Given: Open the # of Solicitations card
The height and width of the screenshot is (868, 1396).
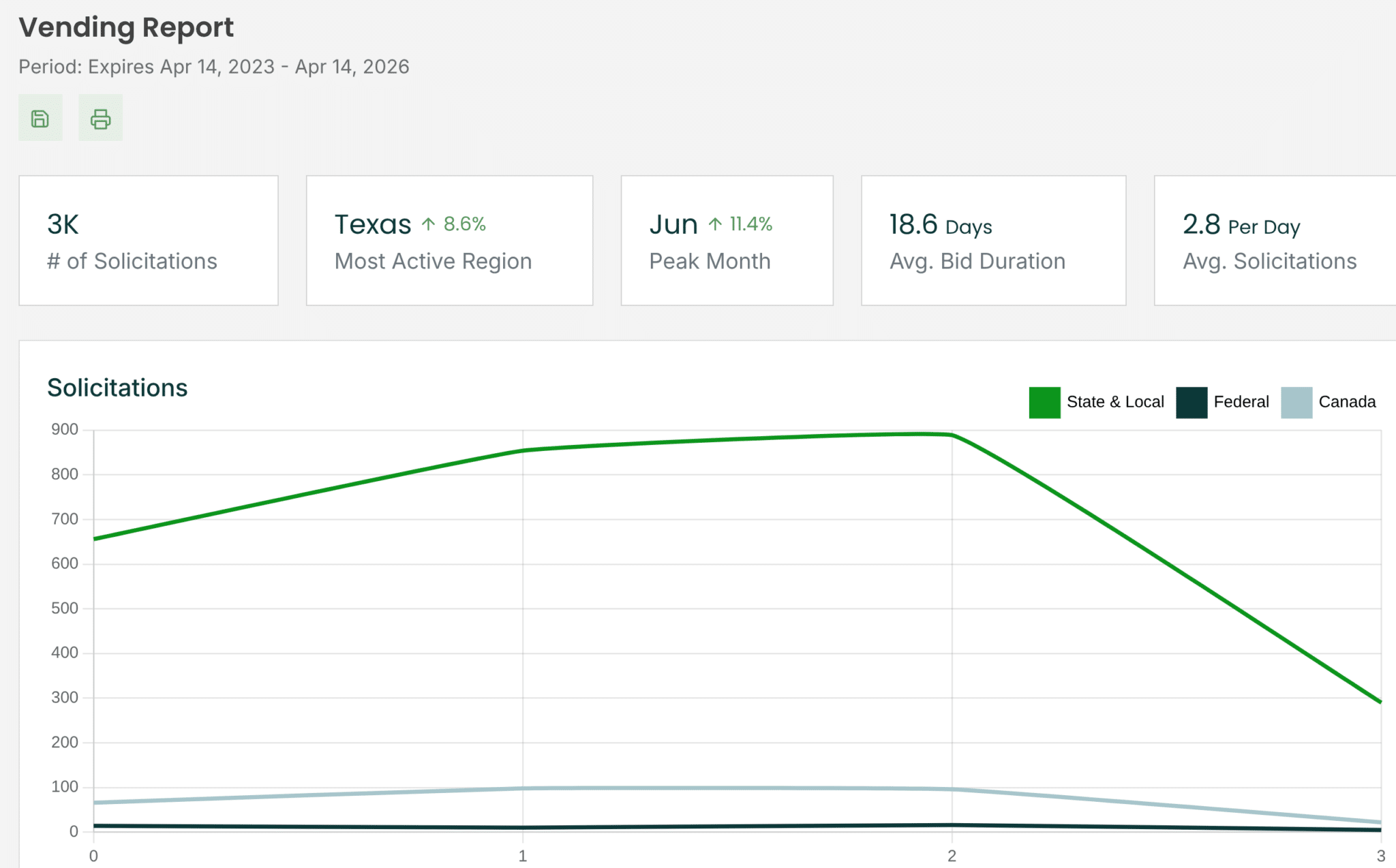Looking at the screenshot, I should (148, 241).
